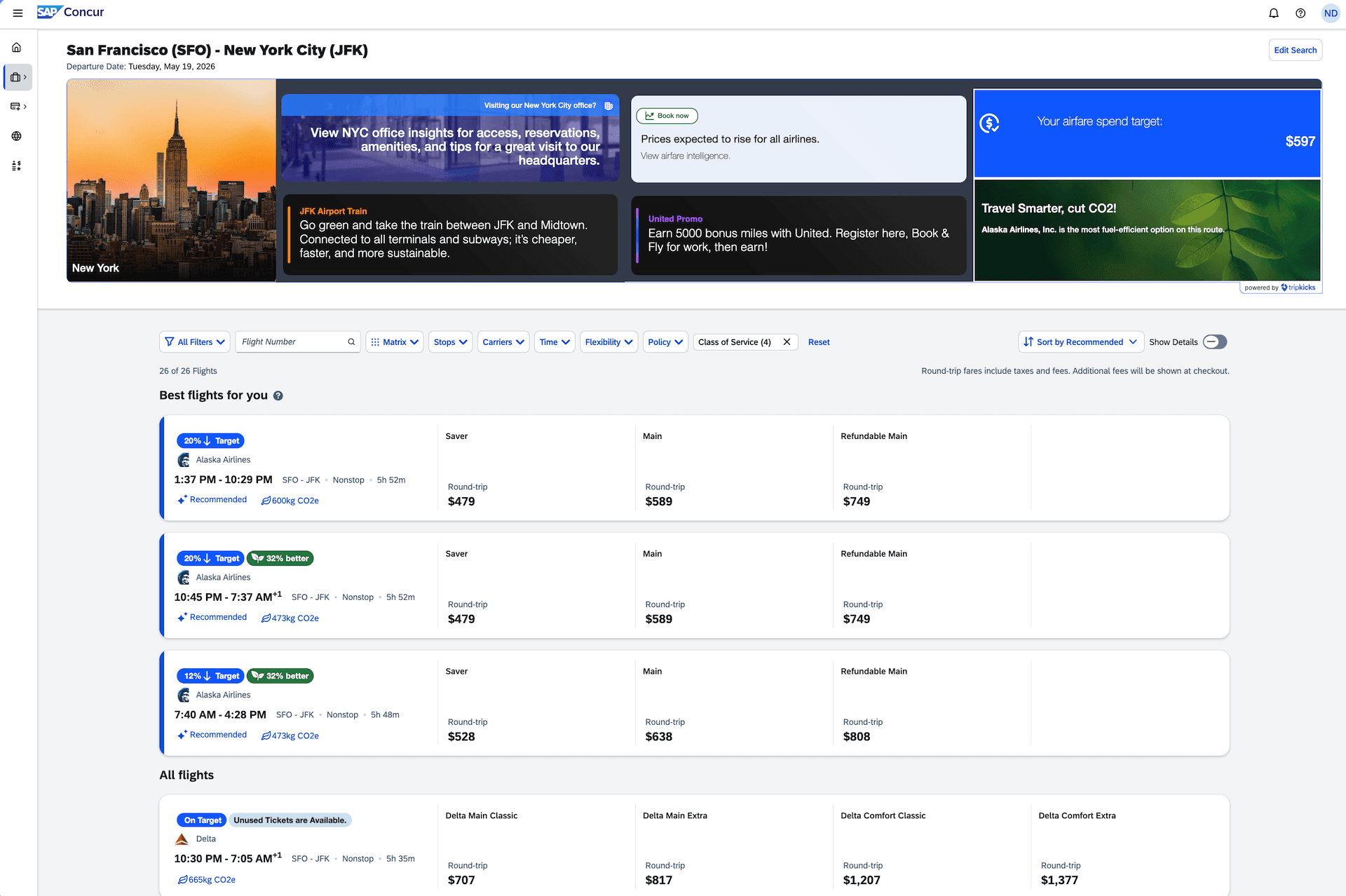This screenshot has width=1346, height=896.
Task: Toggle the Show Details switch
Action: 1215,342
